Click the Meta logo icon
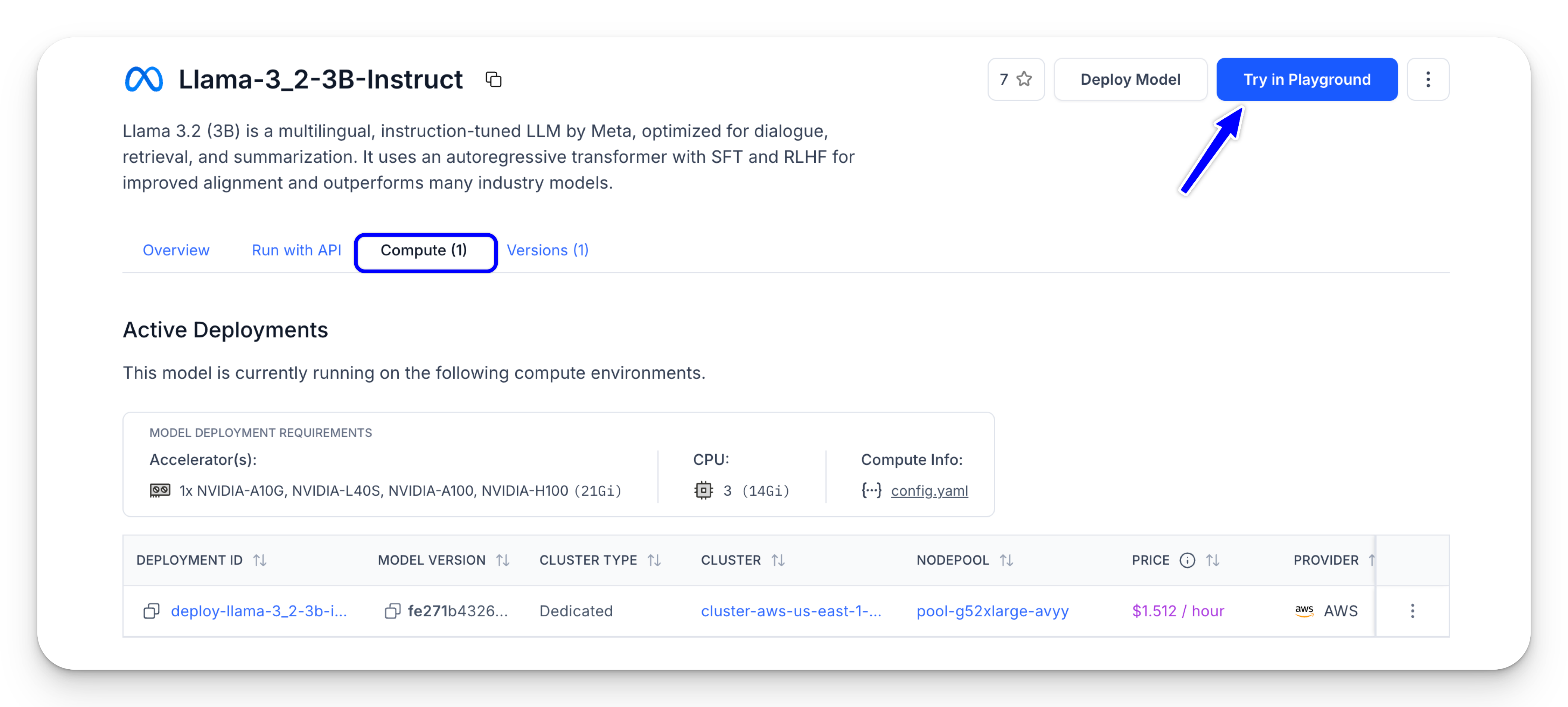The width and height of the screenshot is (1568, 707). coord(144,80)
